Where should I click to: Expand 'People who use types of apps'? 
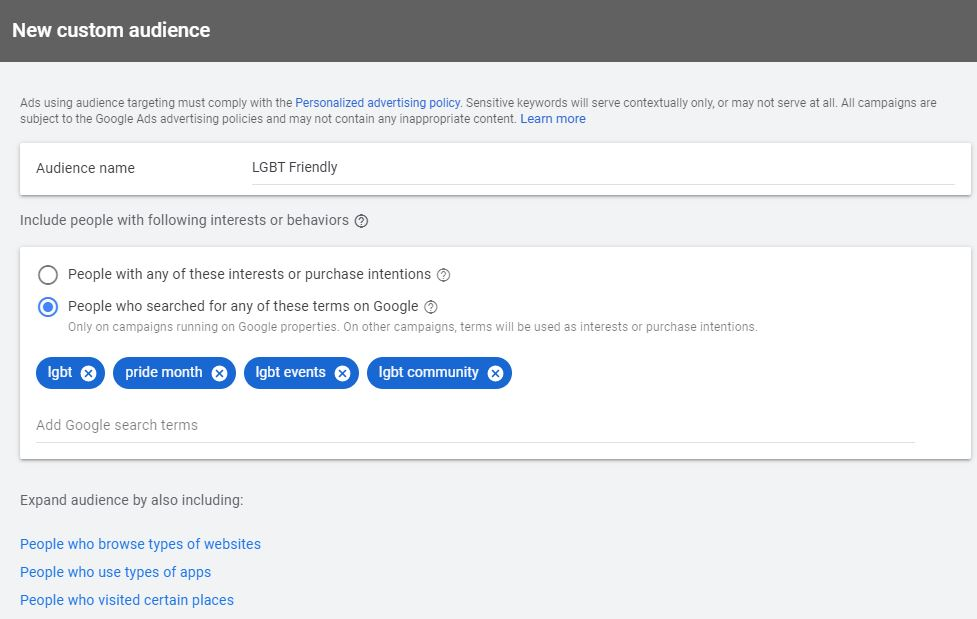point(115,572)
